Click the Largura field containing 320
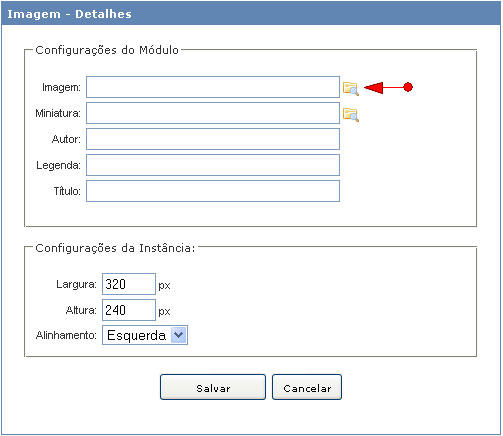This screenshot has height=436, width=503. (x=129, y=284)
